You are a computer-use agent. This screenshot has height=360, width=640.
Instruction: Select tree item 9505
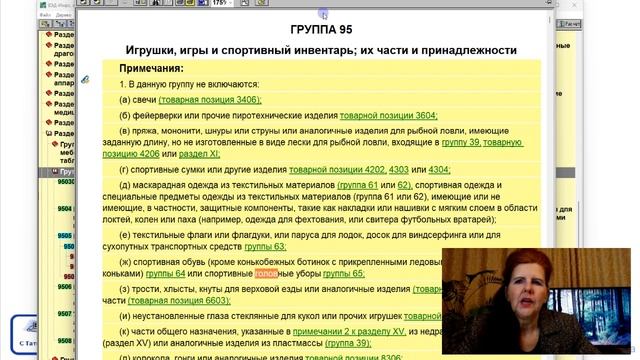tap(64, 236)
